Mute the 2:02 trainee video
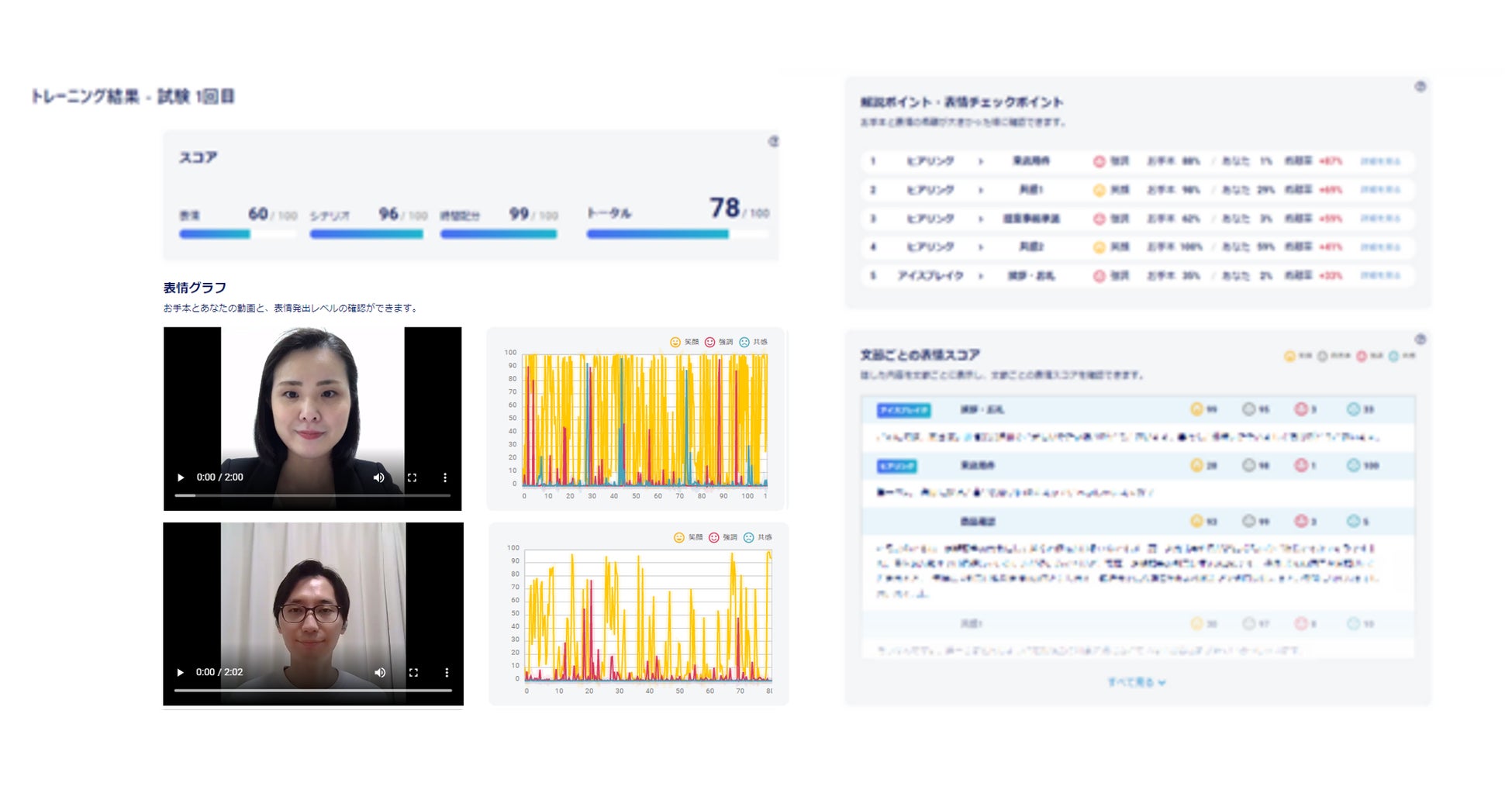 380,673
